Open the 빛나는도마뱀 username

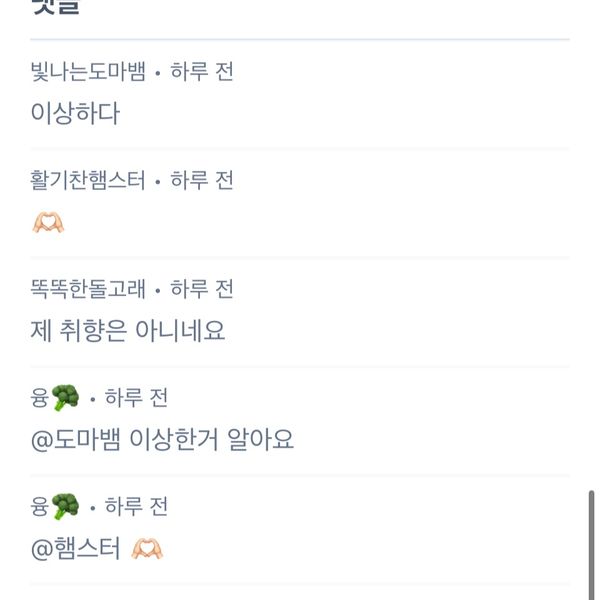88,71
